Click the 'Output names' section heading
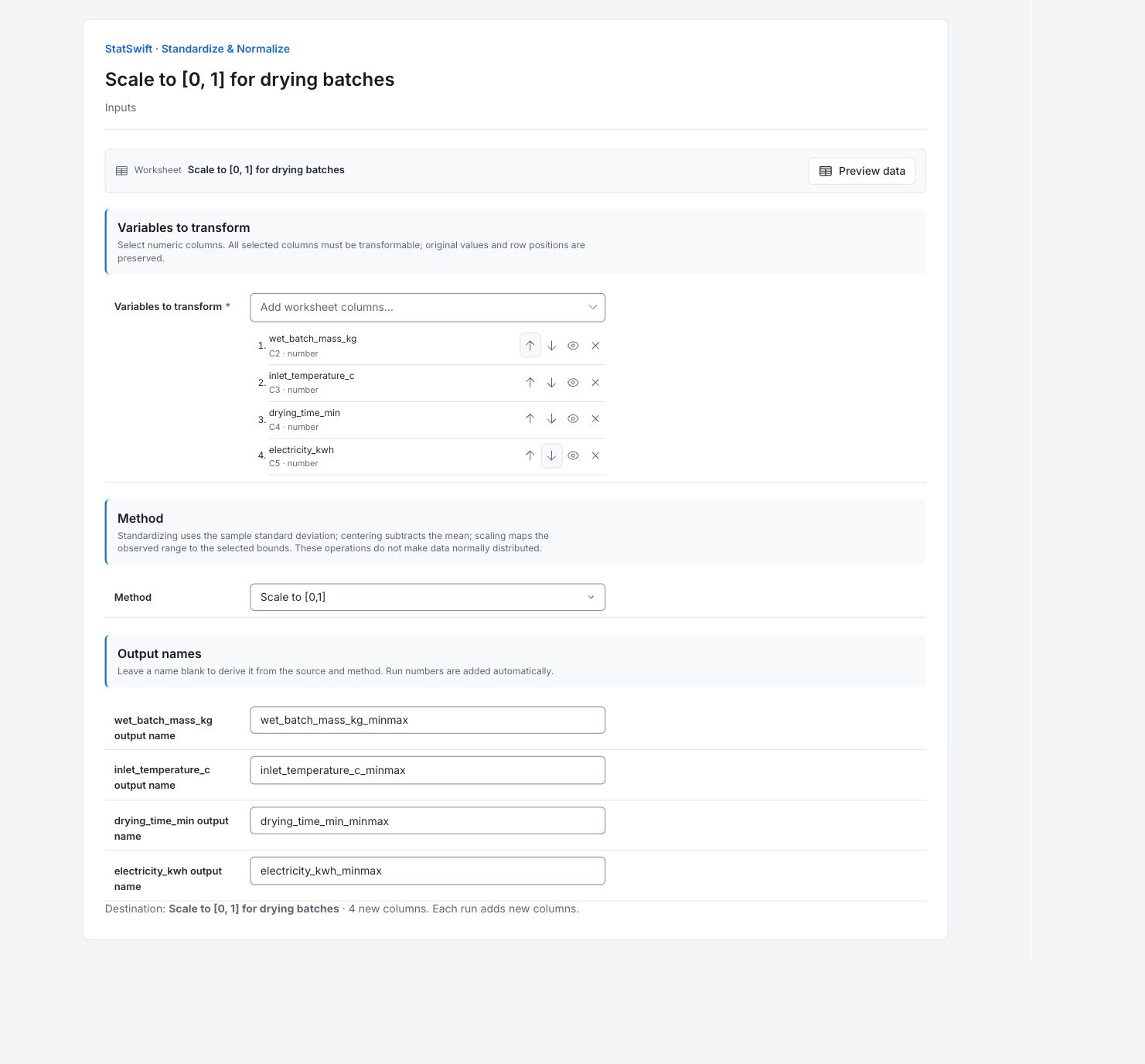1145x1064 pixels. (x=159, y=653)
